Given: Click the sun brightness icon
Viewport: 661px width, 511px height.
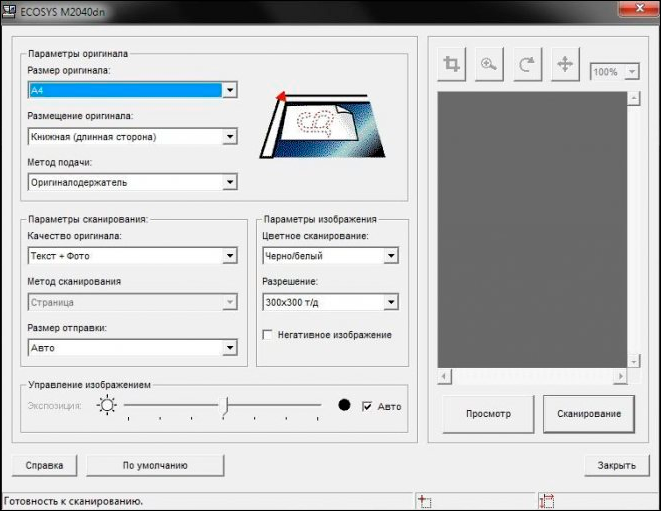Looking at the screenshot, I should tap(106, 405).
